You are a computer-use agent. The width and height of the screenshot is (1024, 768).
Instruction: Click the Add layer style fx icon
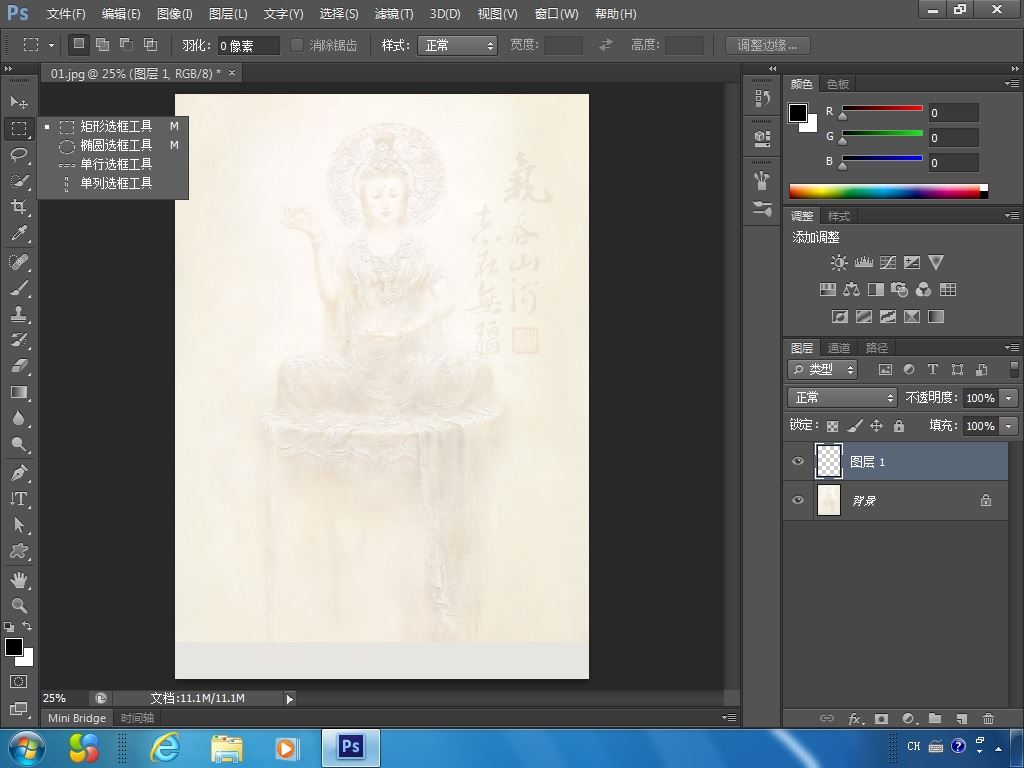coord(856,719)
